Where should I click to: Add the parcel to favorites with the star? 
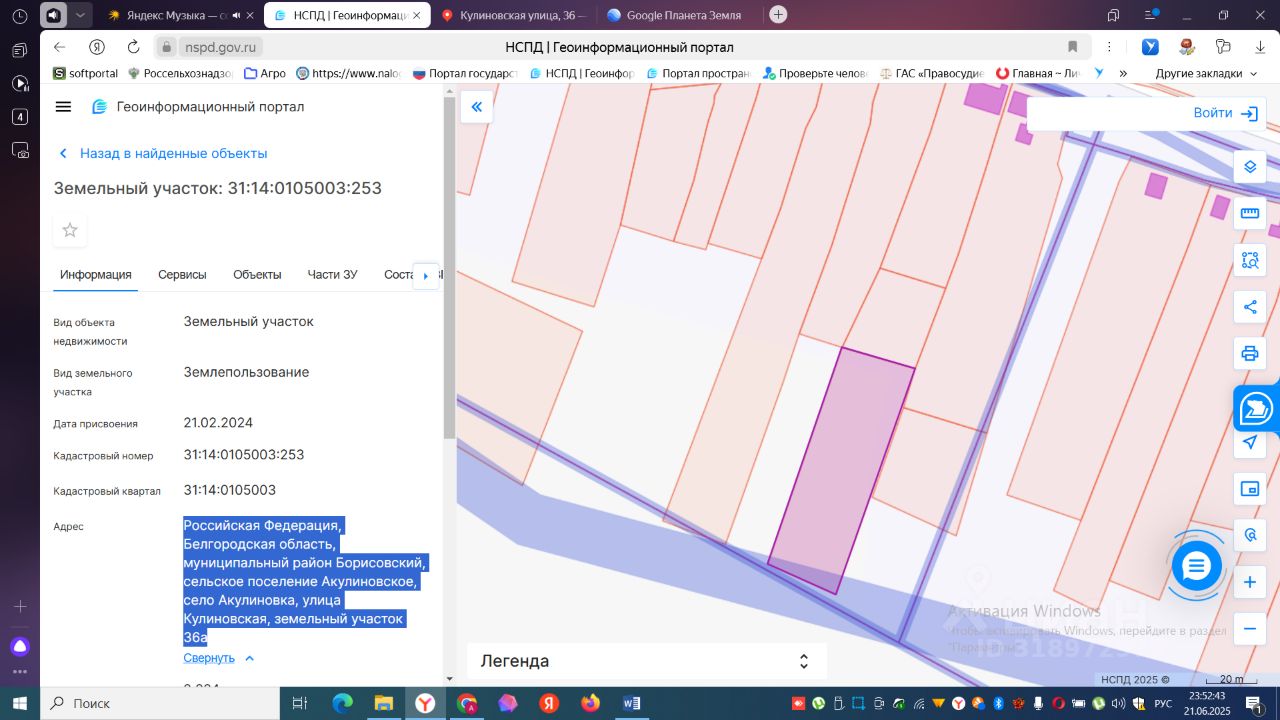[70, 230]
